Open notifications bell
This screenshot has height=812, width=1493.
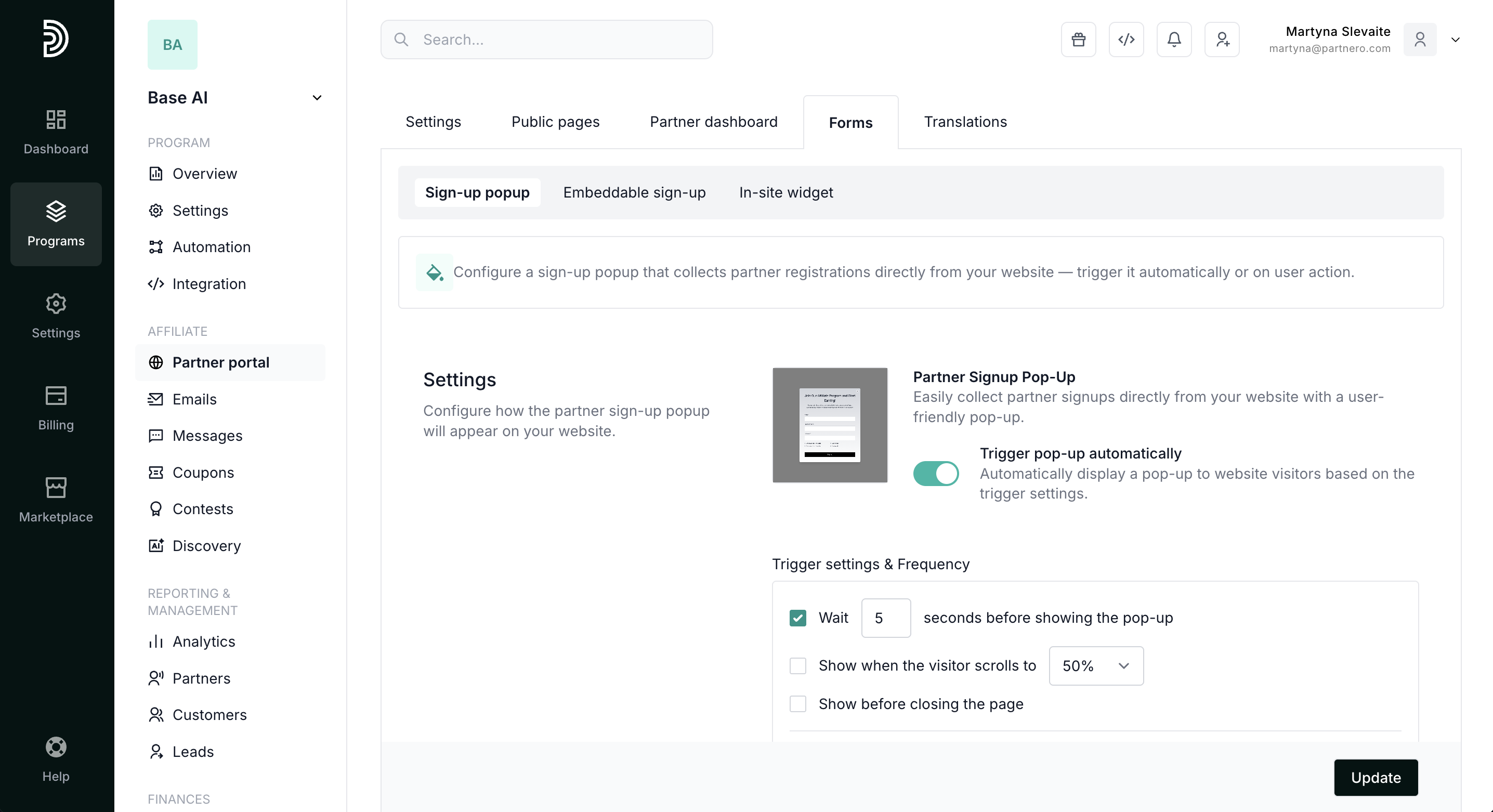1174,40
